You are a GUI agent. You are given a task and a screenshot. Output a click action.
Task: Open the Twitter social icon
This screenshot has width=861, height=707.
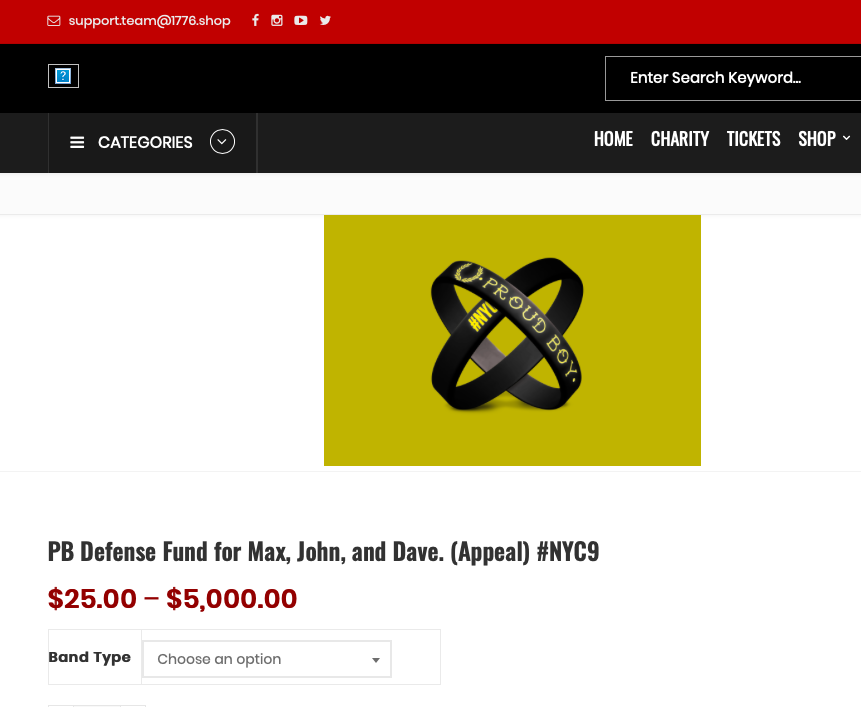(x=325, y=20)
